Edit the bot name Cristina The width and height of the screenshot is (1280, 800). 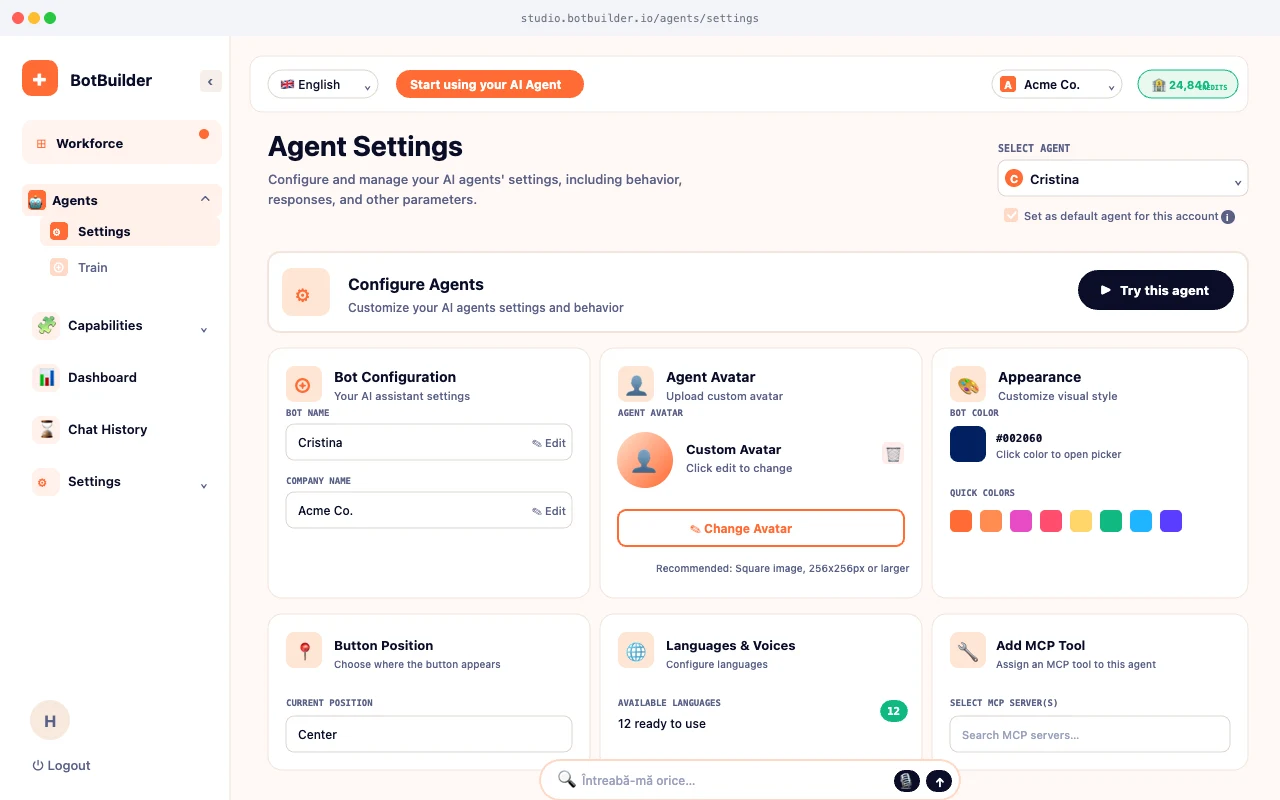click(549, 443)
